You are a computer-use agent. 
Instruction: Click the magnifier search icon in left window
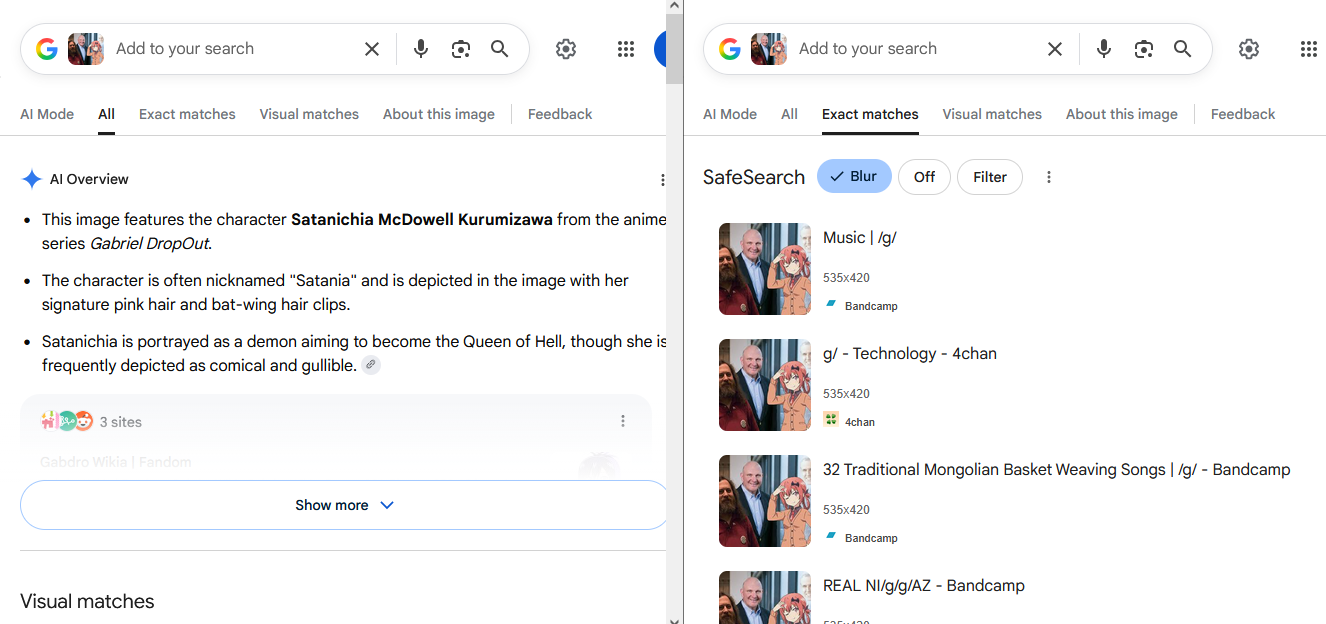pyautogui.click(x=500, y=49)
